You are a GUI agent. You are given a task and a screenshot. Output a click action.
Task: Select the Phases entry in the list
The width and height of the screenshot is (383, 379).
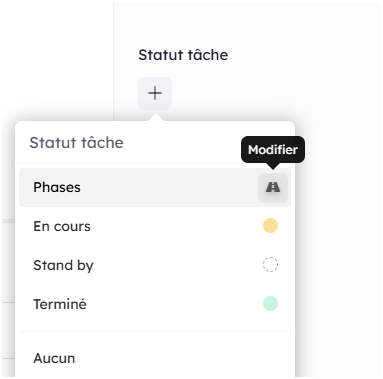click(155, 187)
